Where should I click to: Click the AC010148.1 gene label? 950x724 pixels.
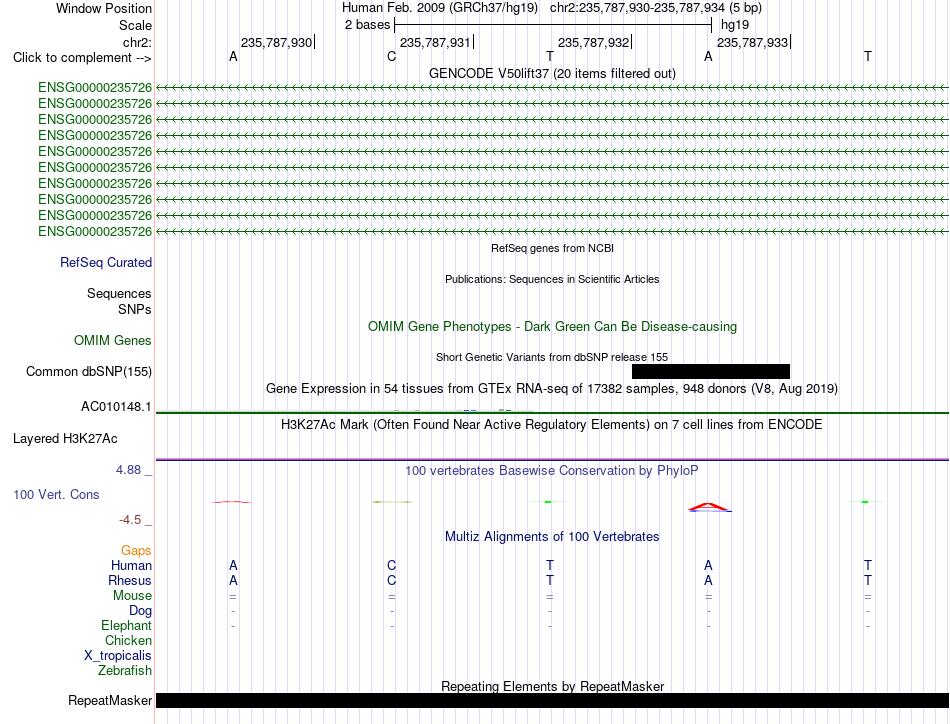point(116,407)
